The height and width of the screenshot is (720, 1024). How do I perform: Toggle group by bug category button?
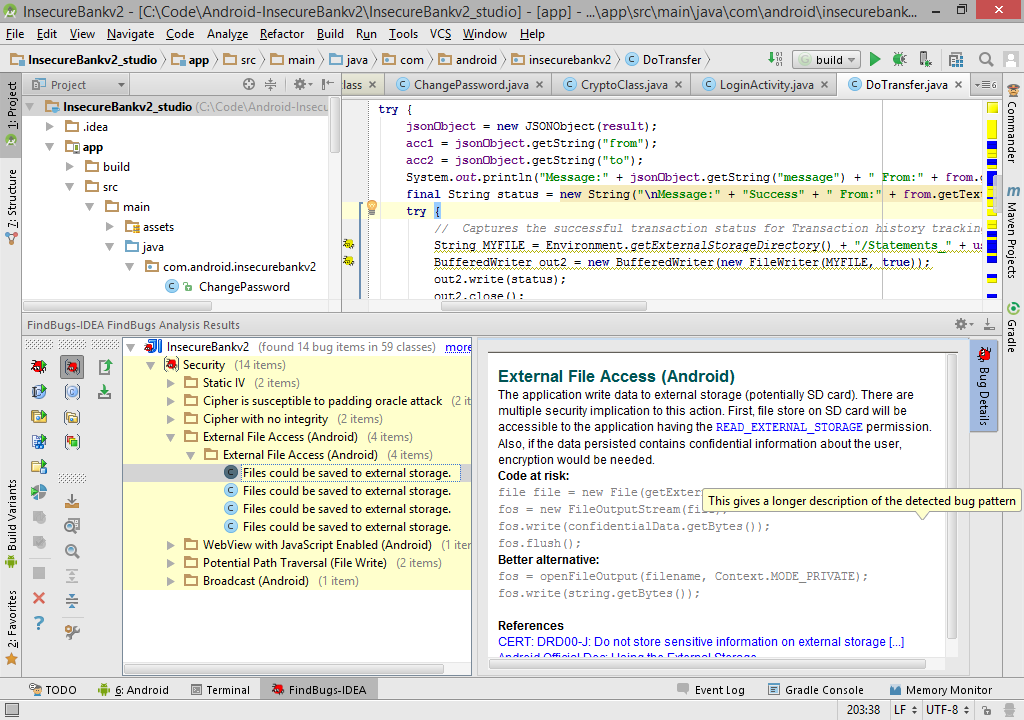point(72,366)
